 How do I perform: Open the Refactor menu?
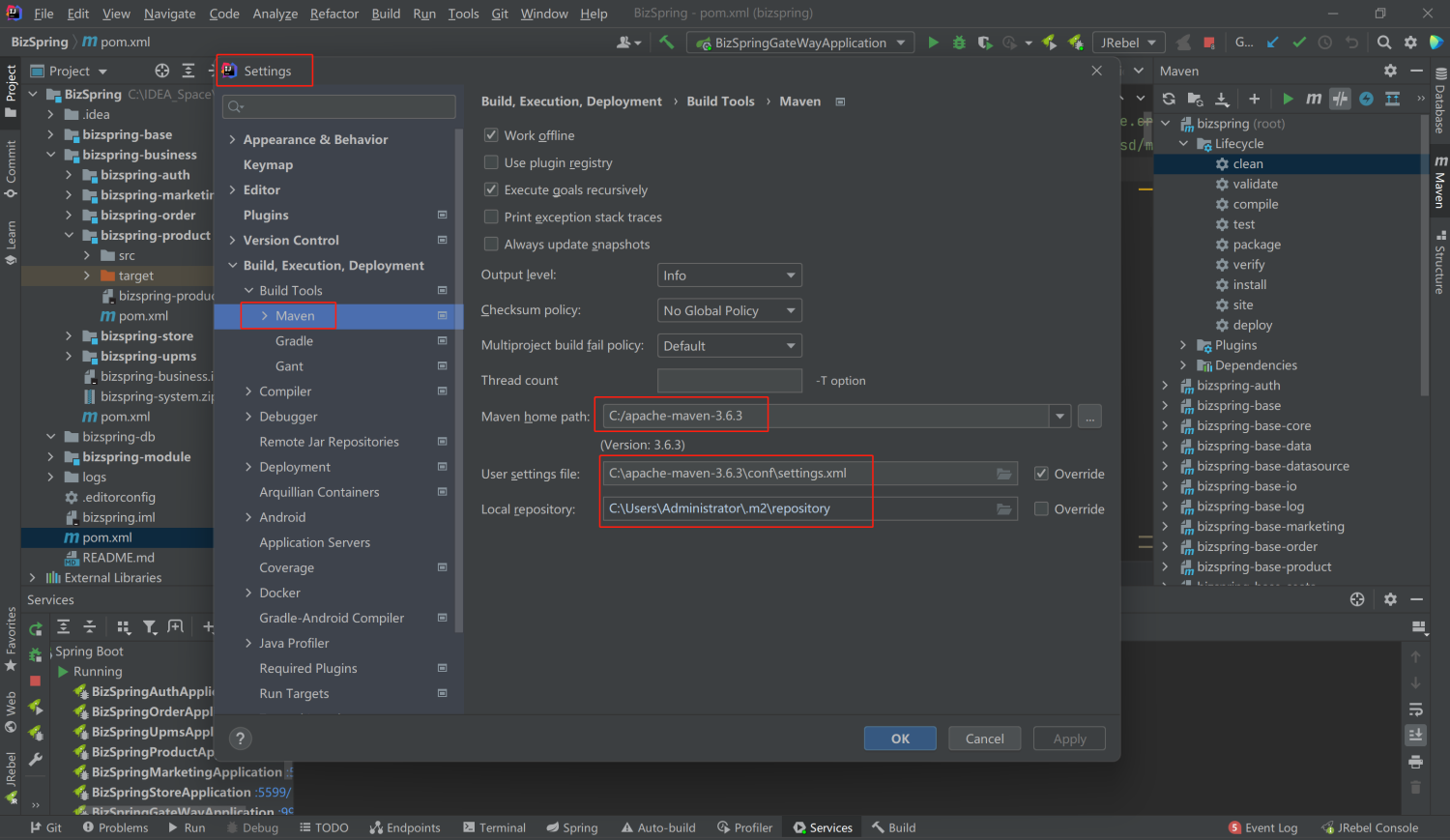click(x=334, y=14)
